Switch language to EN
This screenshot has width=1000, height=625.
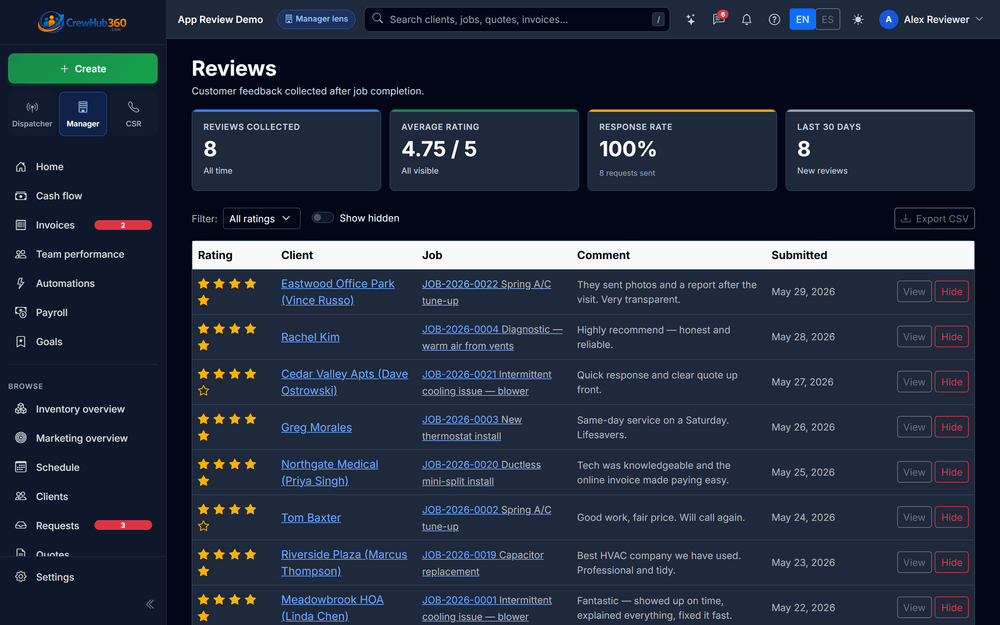click(802, 20)
